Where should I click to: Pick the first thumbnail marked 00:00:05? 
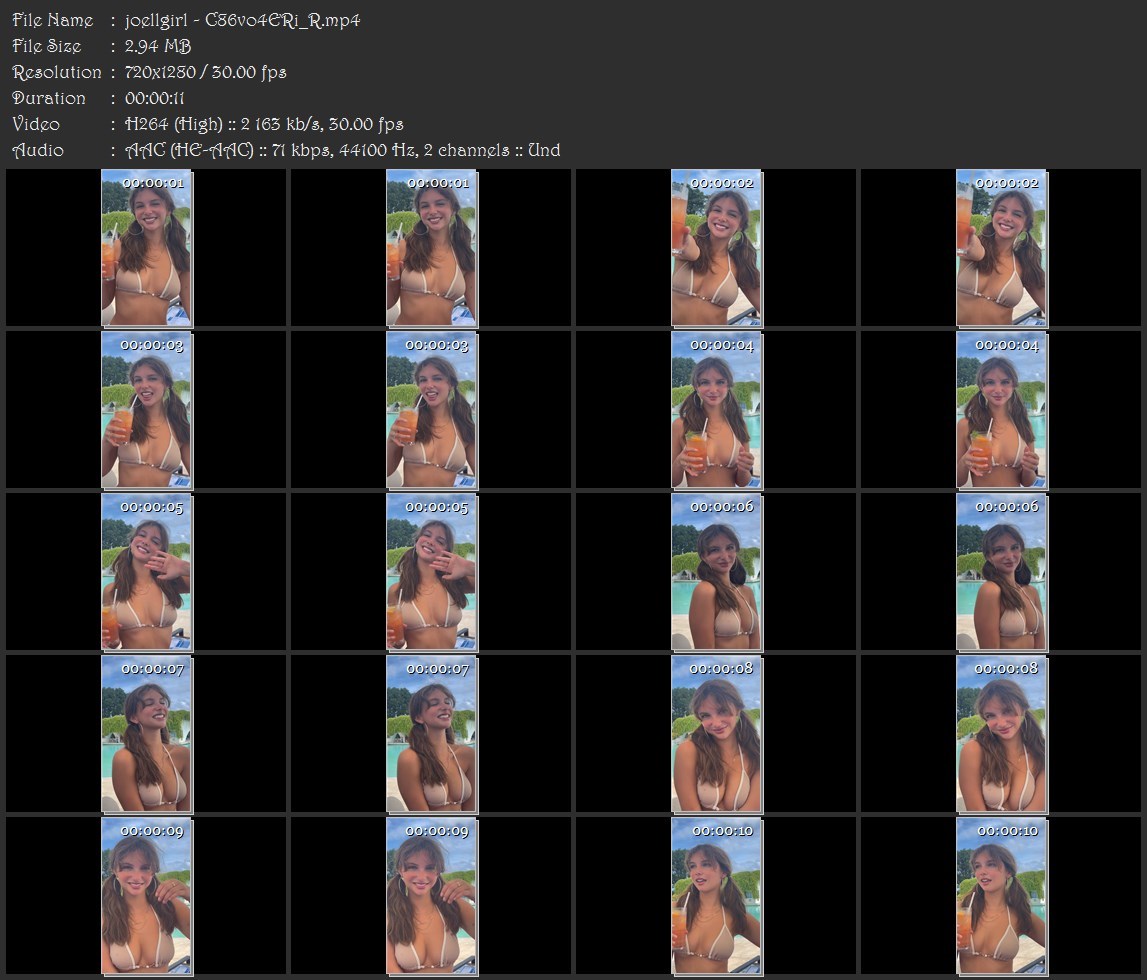[147, 572]
